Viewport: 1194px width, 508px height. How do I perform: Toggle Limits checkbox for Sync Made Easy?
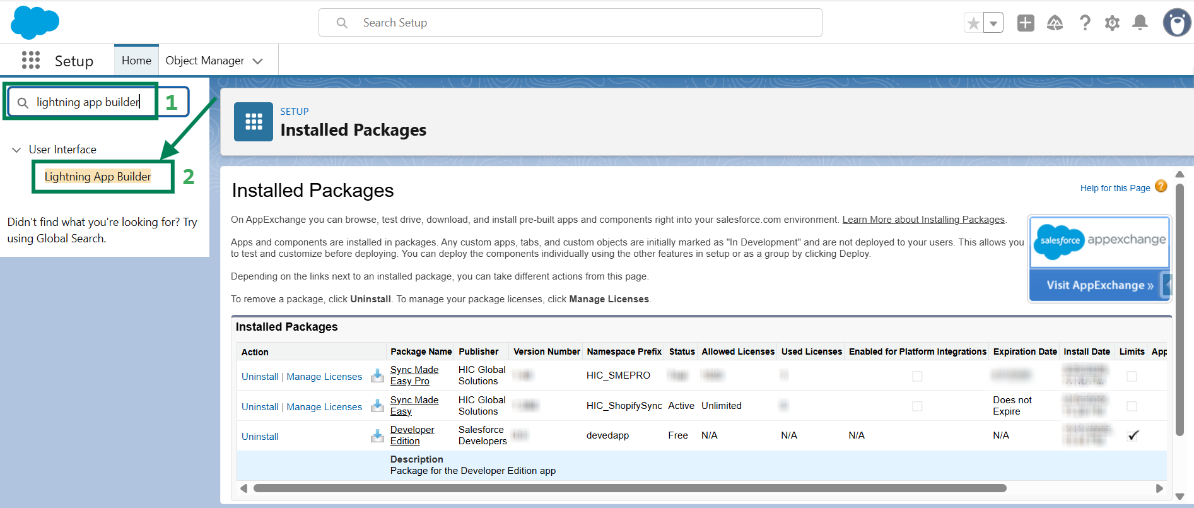point(1132,406)
